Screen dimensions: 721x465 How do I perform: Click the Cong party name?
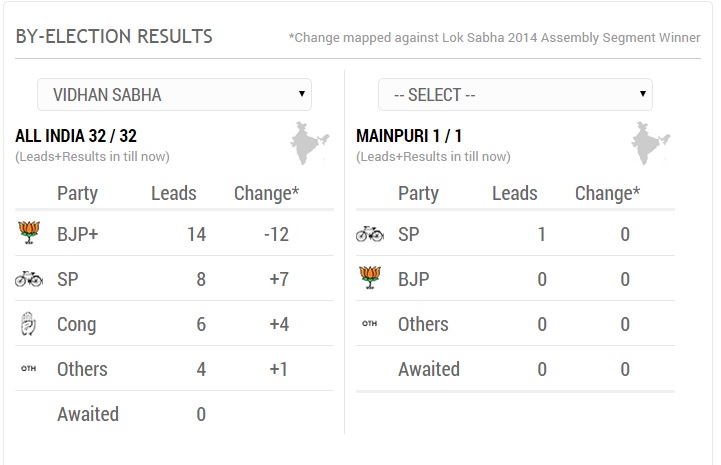[x=76, y=324]
